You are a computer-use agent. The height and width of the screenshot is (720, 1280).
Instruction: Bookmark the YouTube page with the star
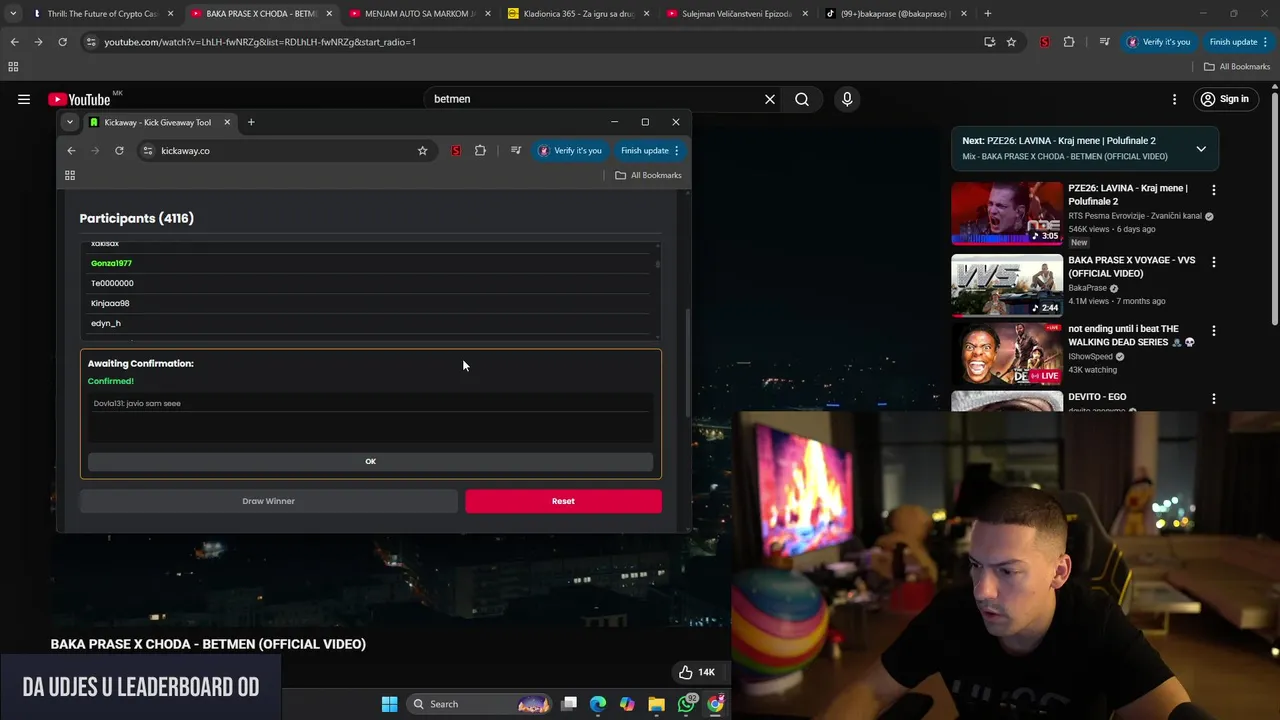tap(1011, 42)
